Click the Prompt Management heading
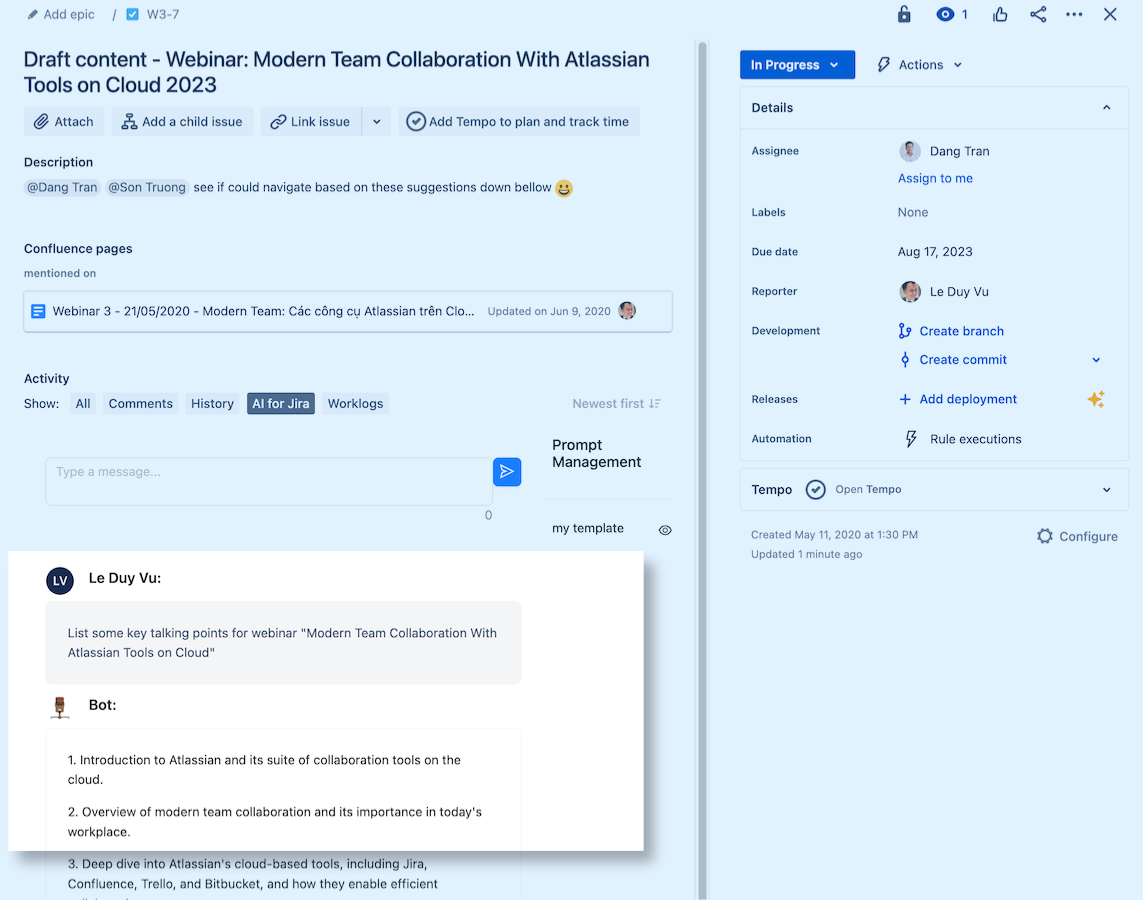Screen dimensions: 1143x900 click(596, 453)
